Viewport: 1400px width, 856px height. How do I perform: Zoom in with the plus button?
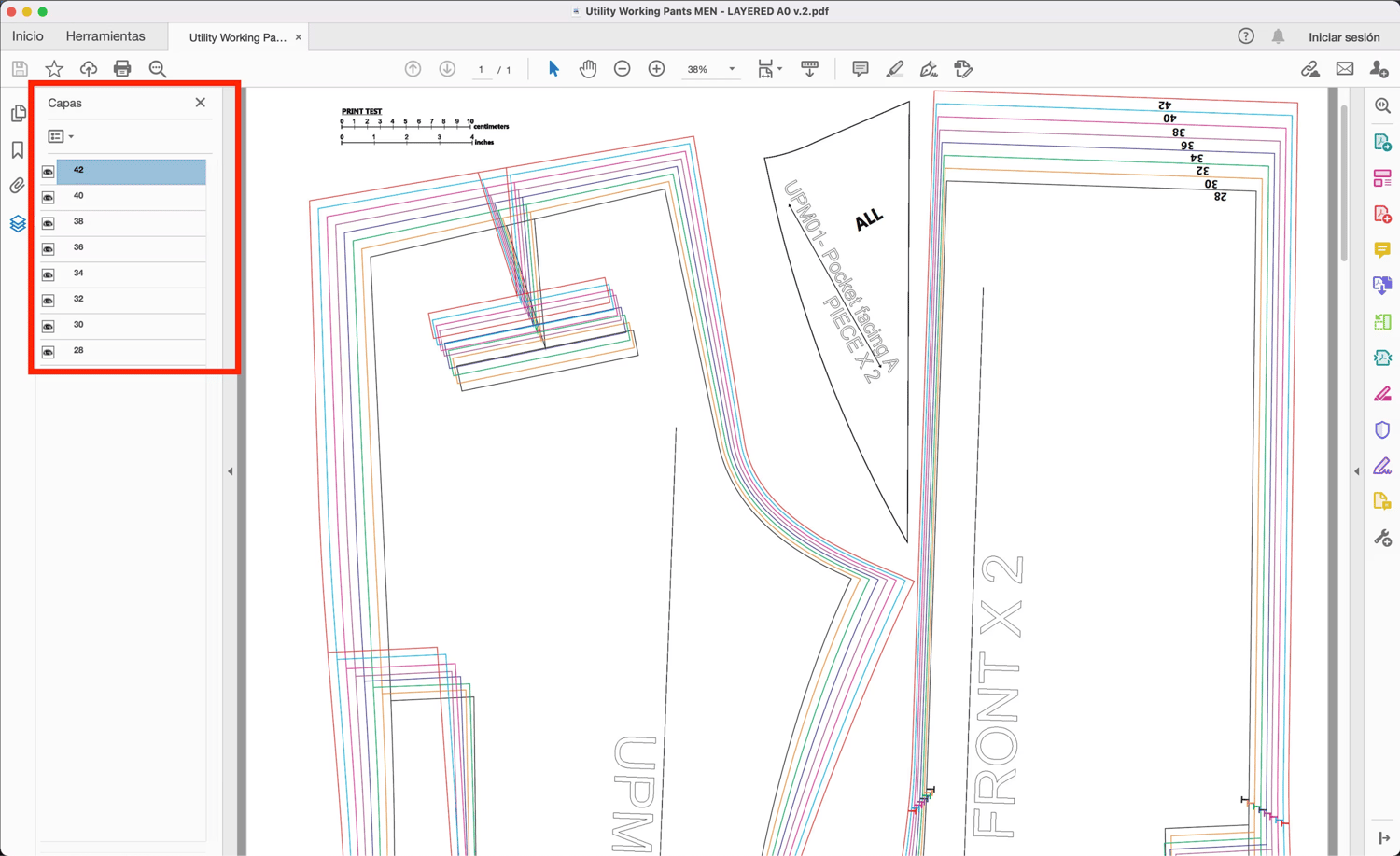click(657, 69)
